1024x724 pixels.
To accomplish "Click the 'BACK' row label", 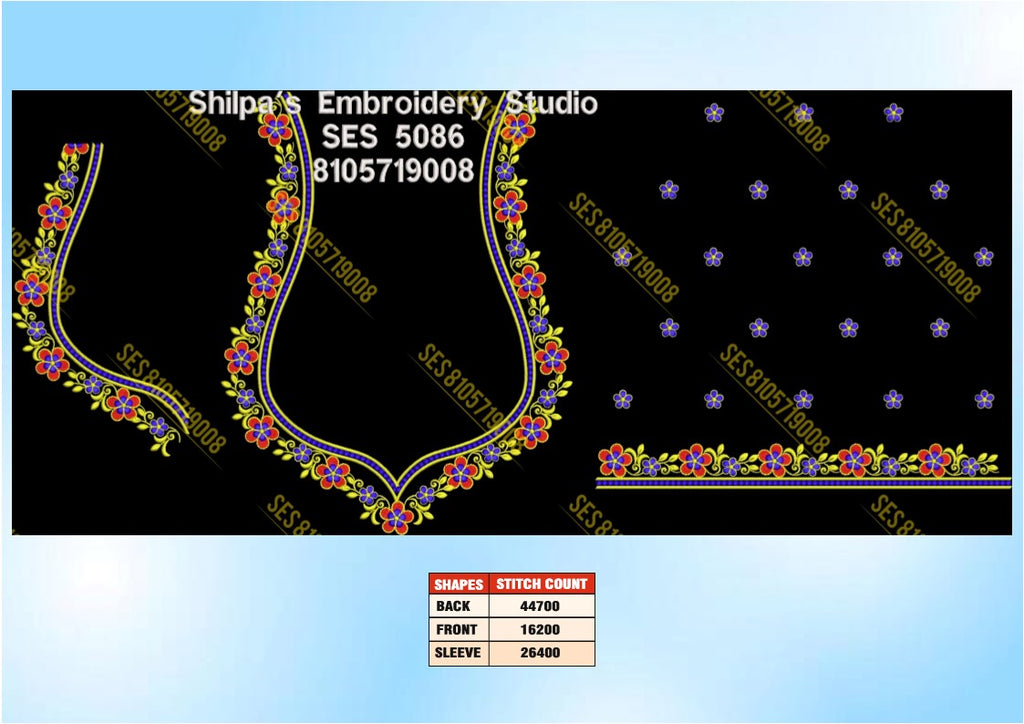I will (453, 606).
